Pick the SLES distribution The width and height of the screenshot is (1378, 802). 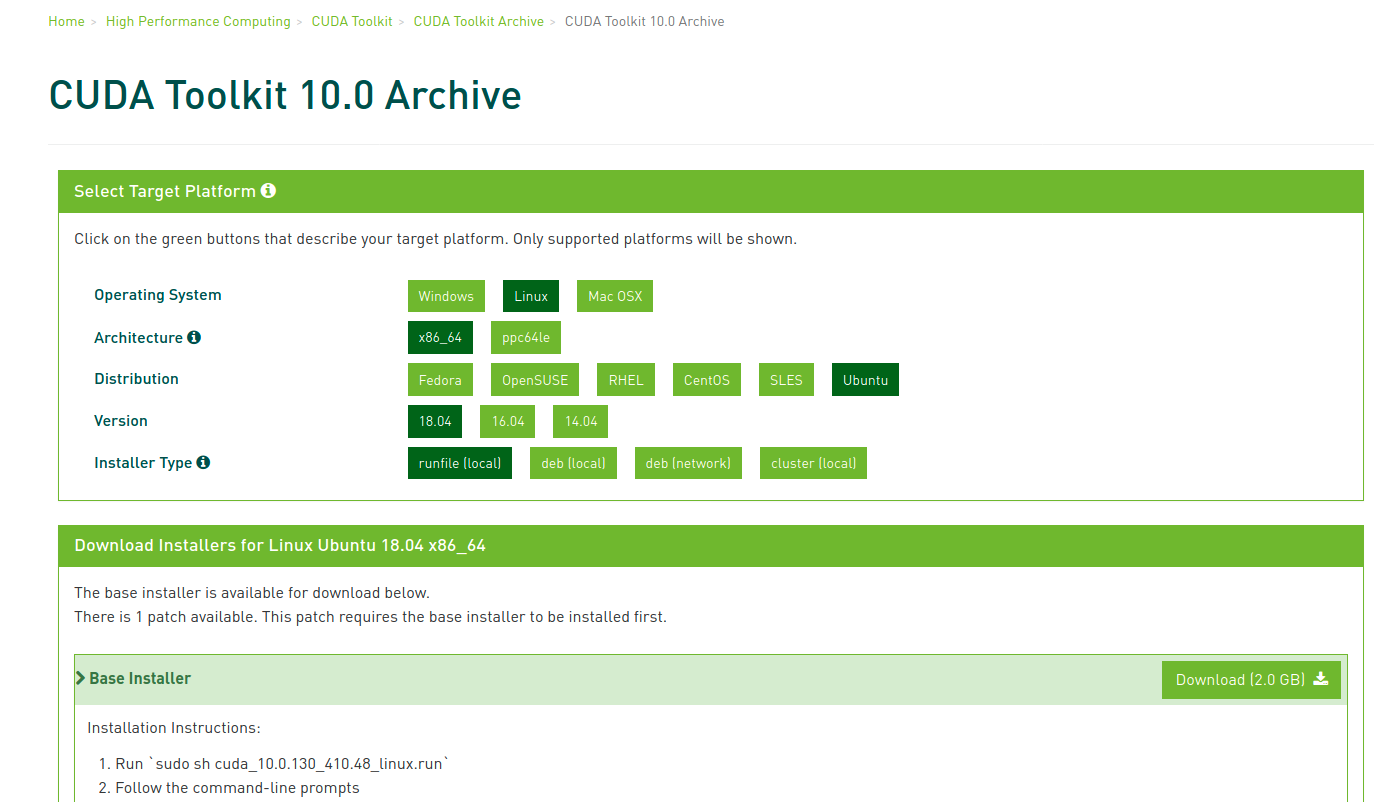[786, 380]
